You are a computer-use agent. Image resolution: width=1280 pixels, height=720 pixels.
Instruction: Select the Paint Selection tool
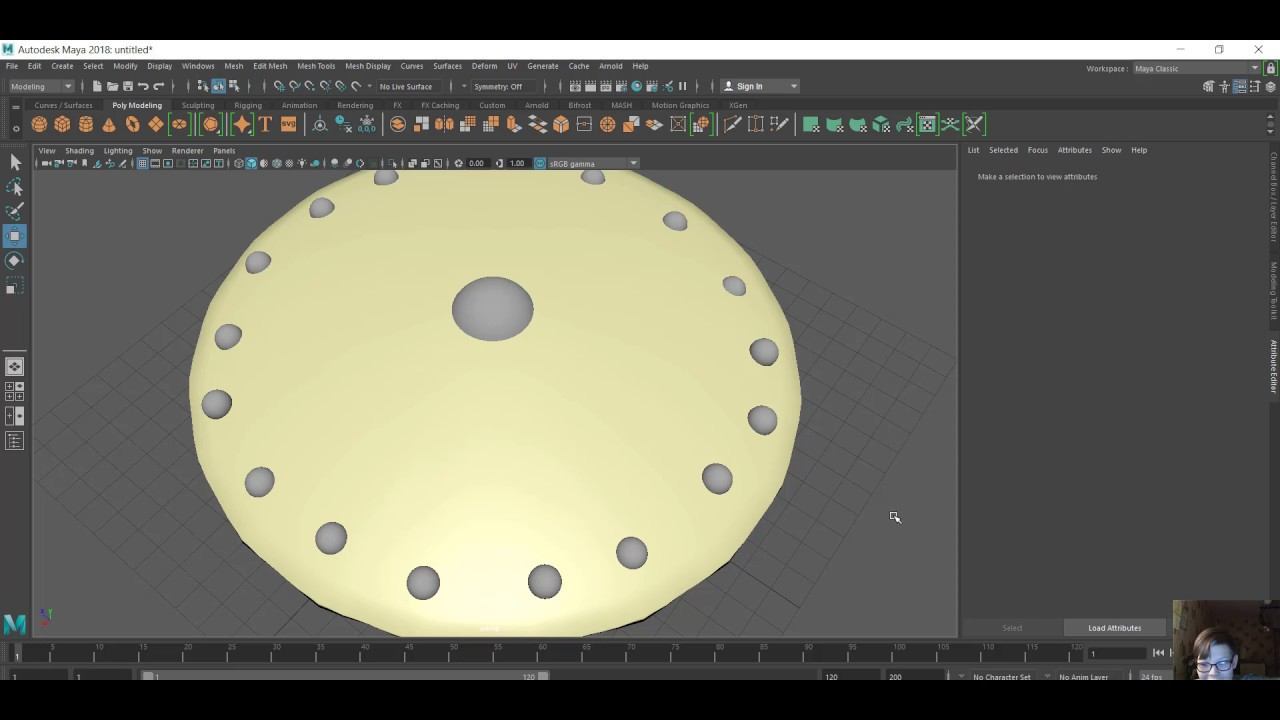15,211
